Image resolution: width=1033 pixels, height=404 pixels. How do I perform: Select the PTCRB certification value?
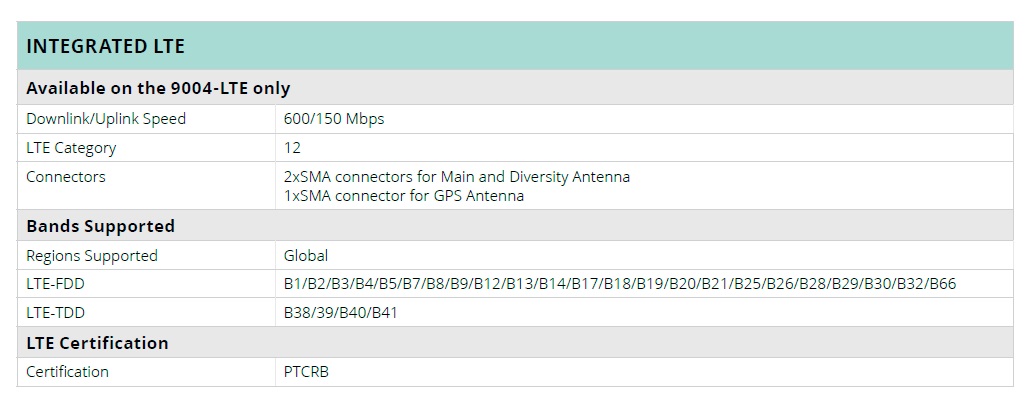pyautogui.click(x=306, y=372)
